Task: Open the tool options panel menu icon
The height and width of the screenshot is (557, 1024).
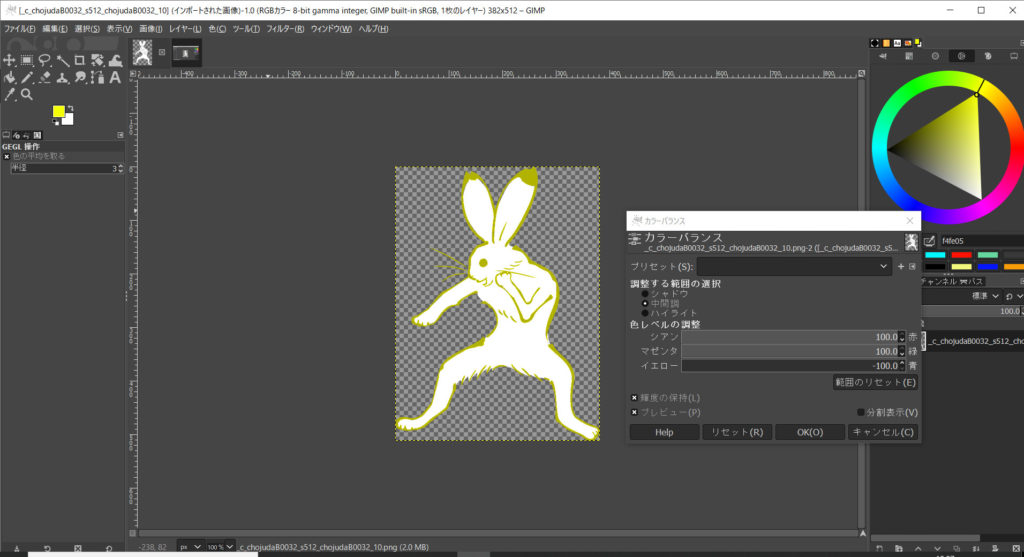Action: pyautogui.click(x=120, y=135)
